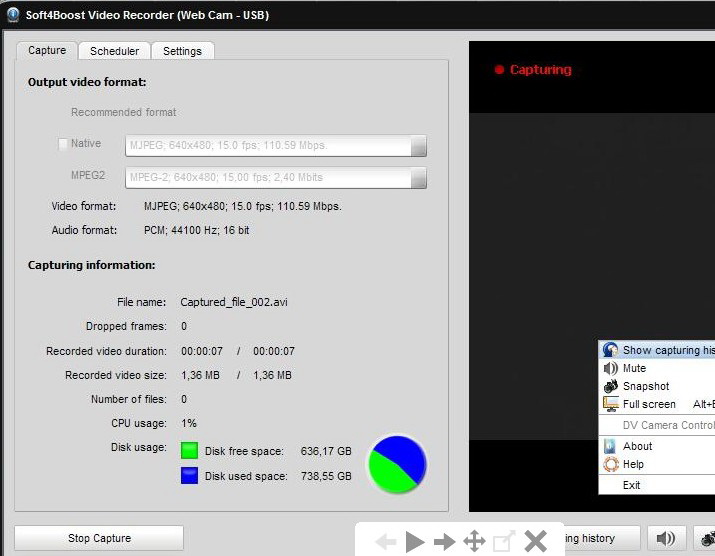Click the Capturing information heading
715x556 pixels.
click(92, 265)
